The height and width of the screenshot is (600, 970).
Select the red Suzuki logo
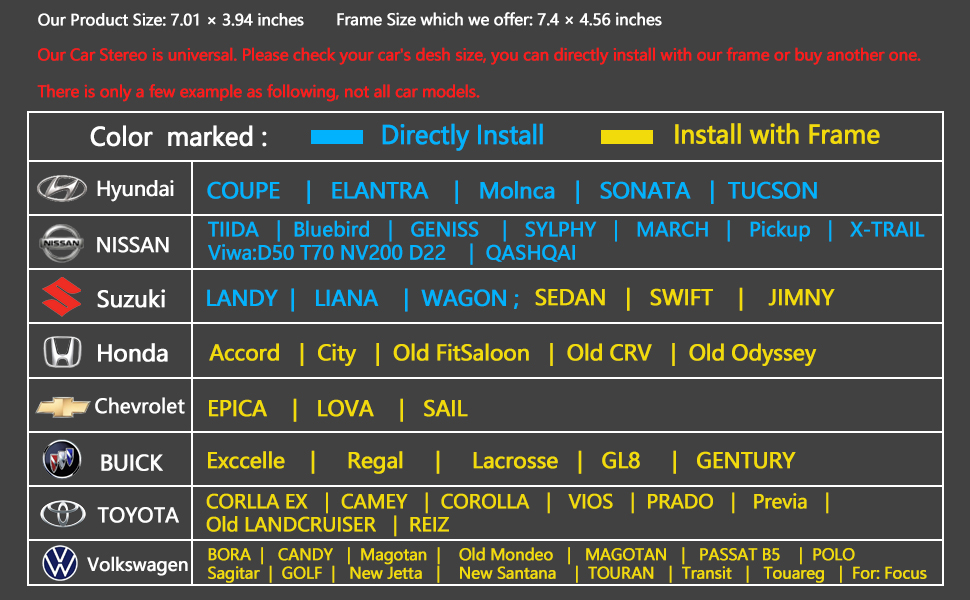(61, 298)
